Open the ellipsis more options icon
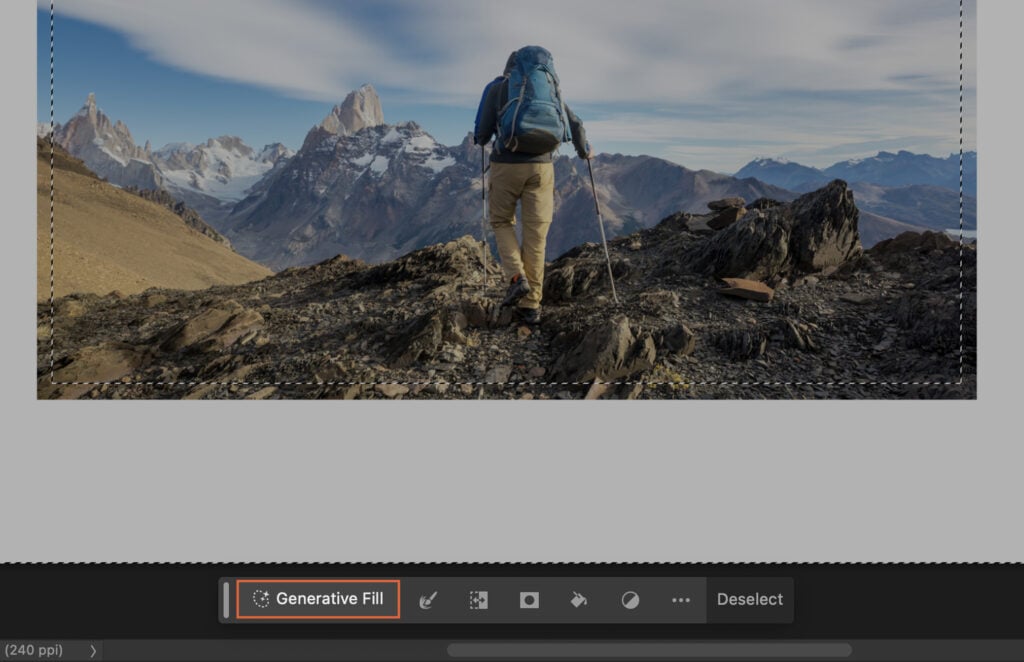The width and height of the screenshot is (1024, 662). (681, 599)
